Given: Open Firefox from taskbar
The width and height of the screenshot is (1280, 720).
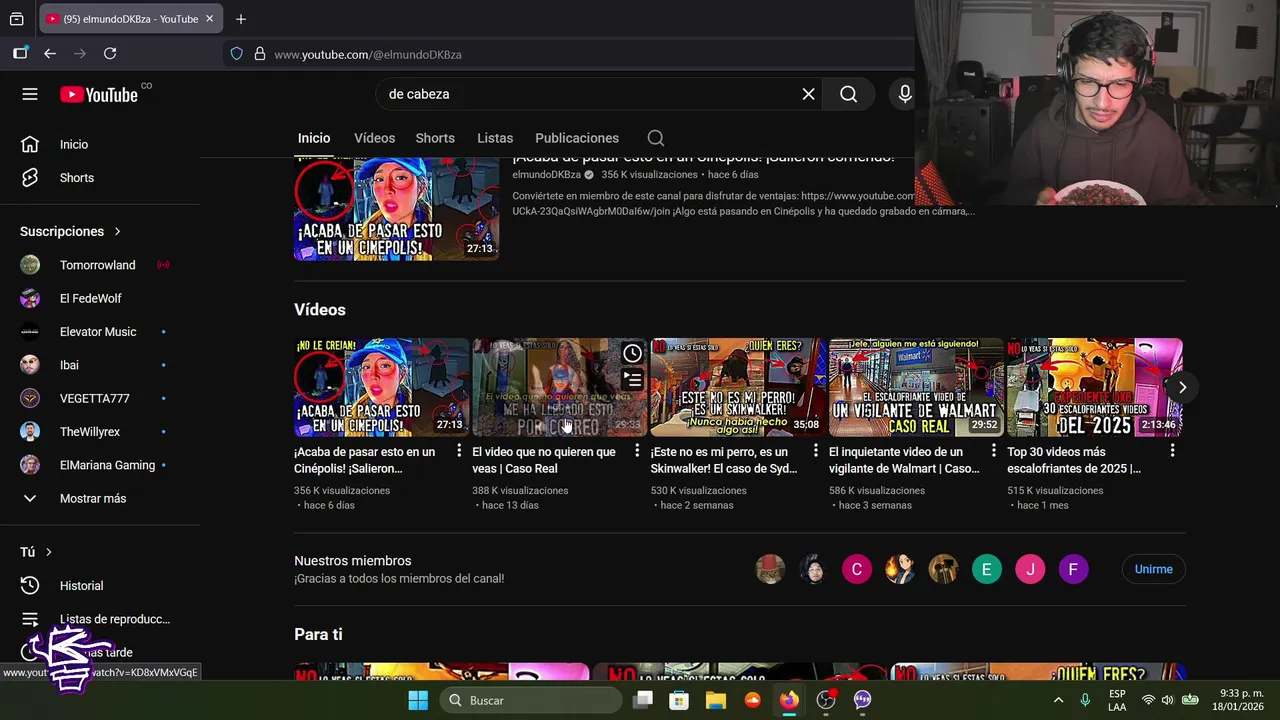Looking at the screenshot, I should [x=789, y=700].
